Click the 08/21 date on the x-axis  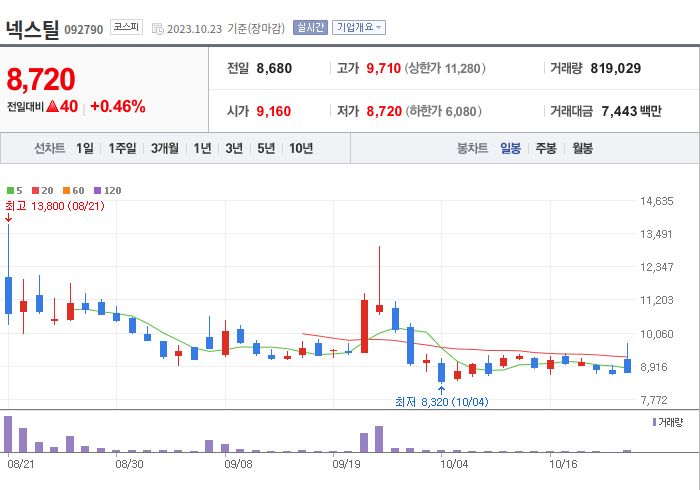pos(21,464)
